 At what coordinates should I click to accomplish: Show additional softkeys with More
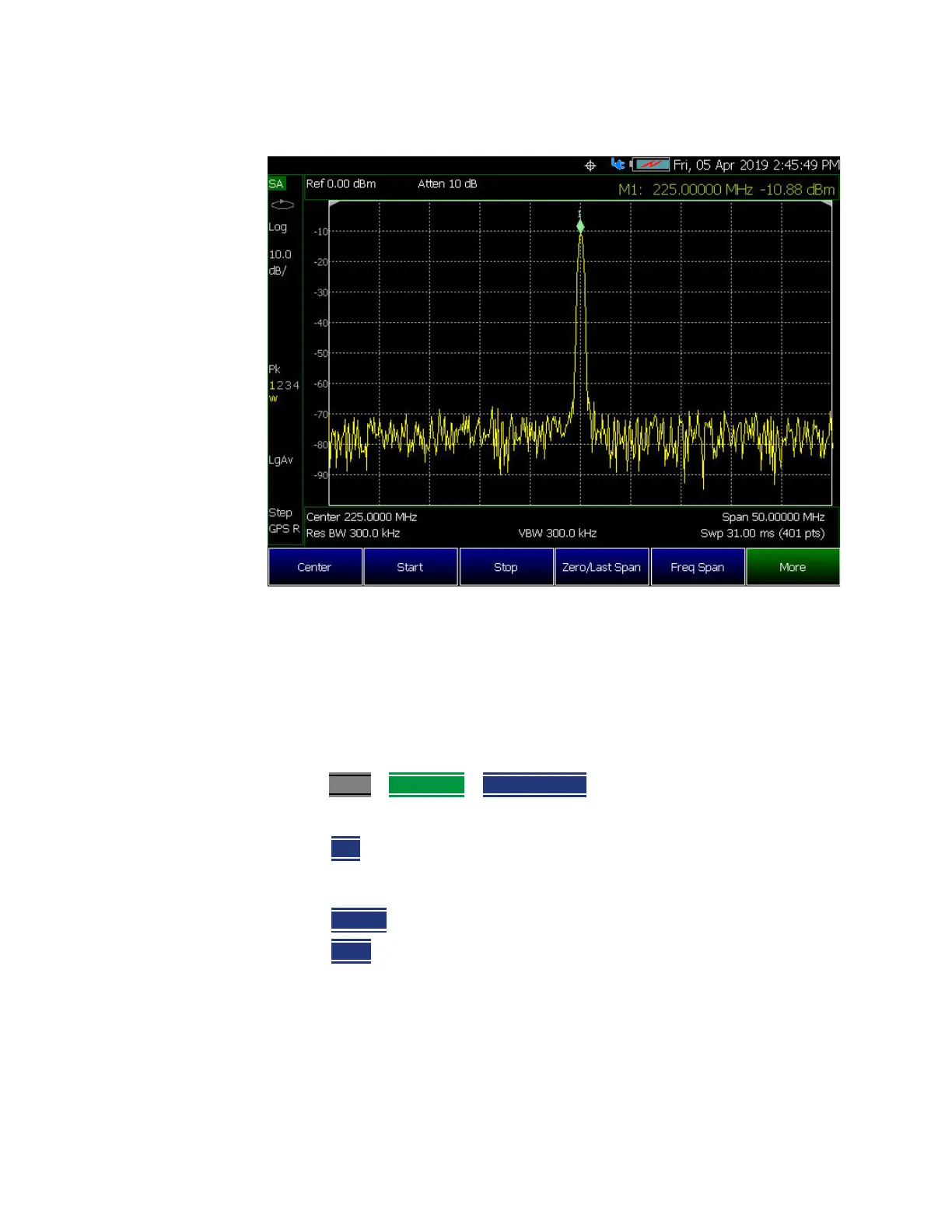pyautogui.click(x=793, y=567)
